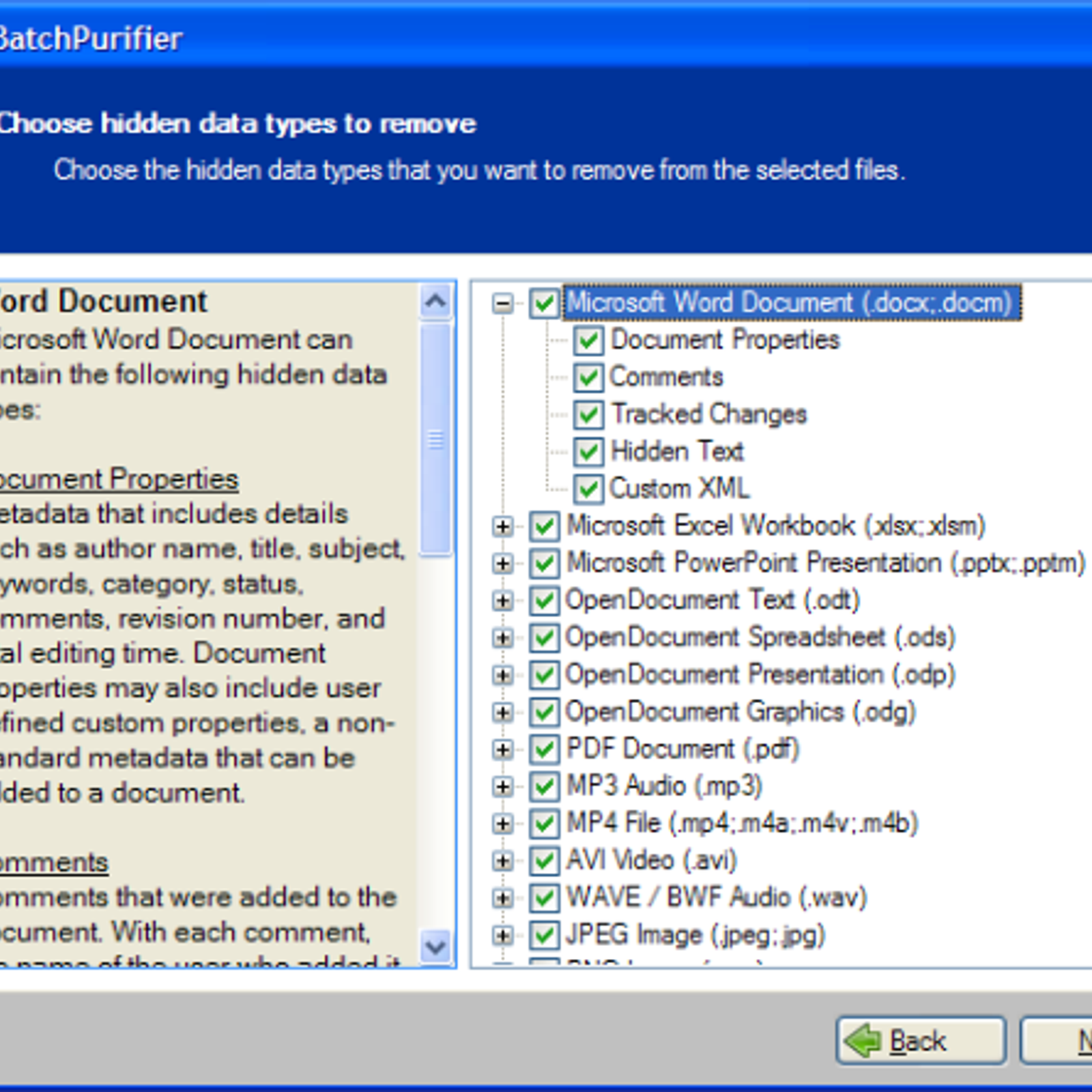
Task: Select Microsoft Excel Workbook (.xlsx;.xlsm) label
Action: 776,526
